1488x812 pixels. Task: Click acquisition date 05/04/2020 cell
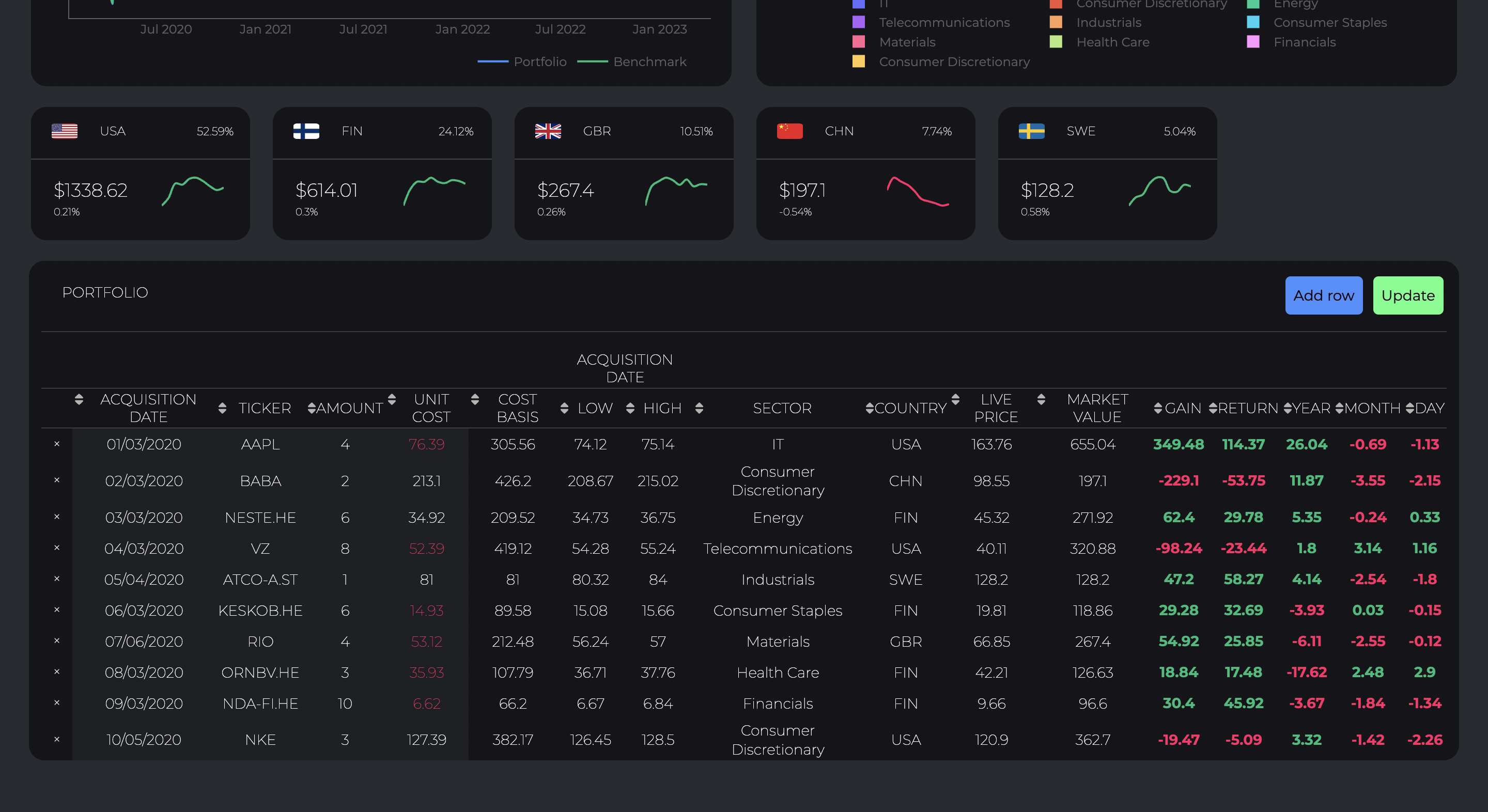tap(144, 579)
